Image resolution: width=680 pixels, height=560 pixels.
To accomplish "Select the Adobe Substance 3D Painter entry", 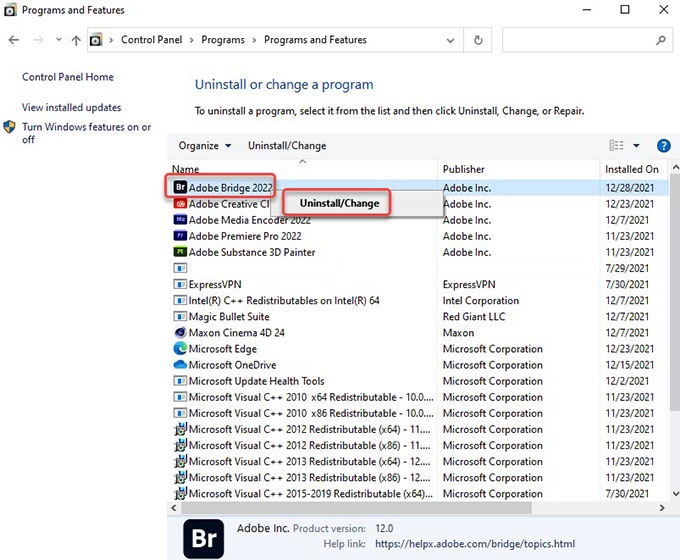I will point(252,252).
